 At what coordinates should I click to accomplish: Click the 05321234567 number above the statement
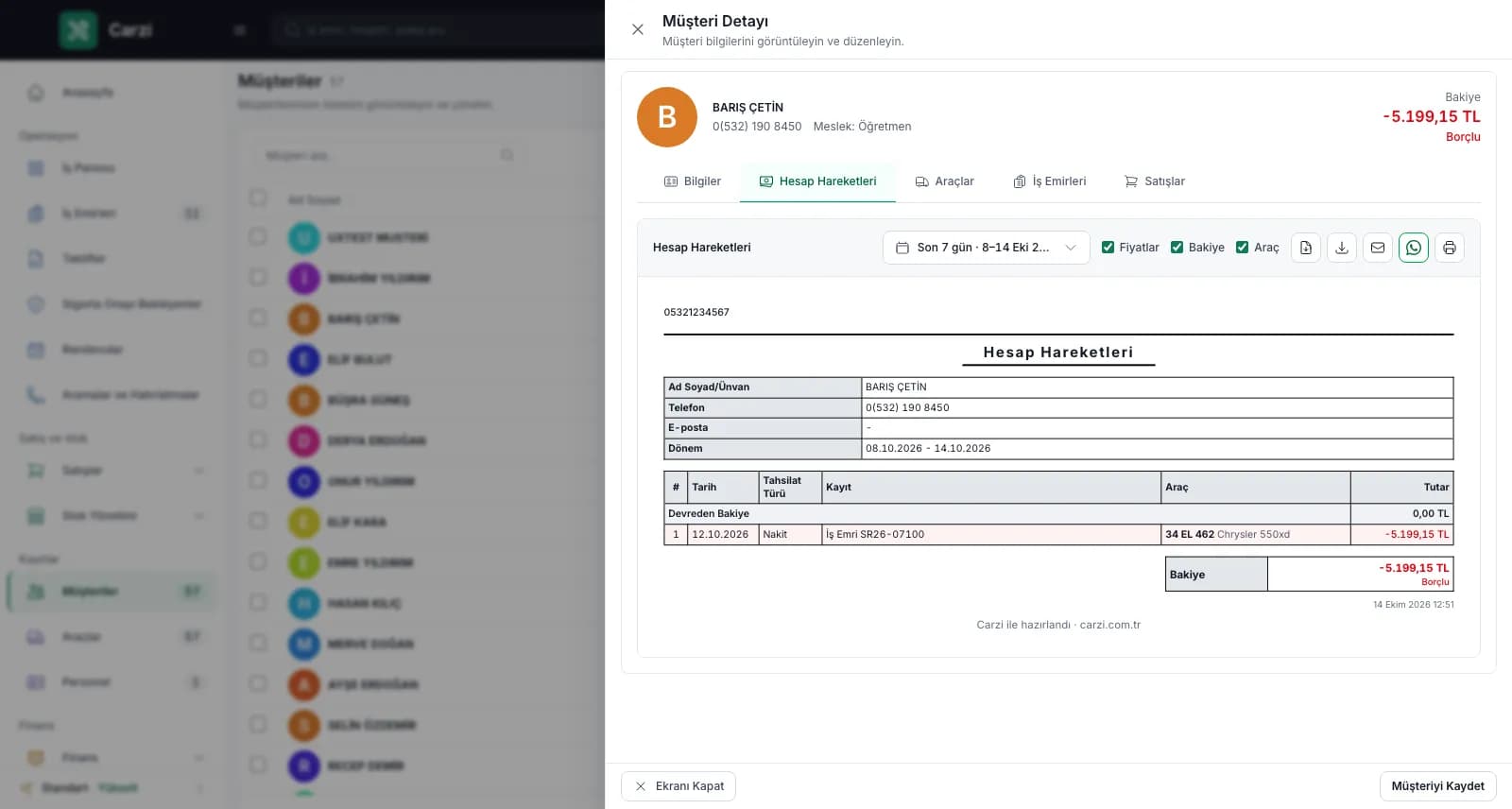696,312
